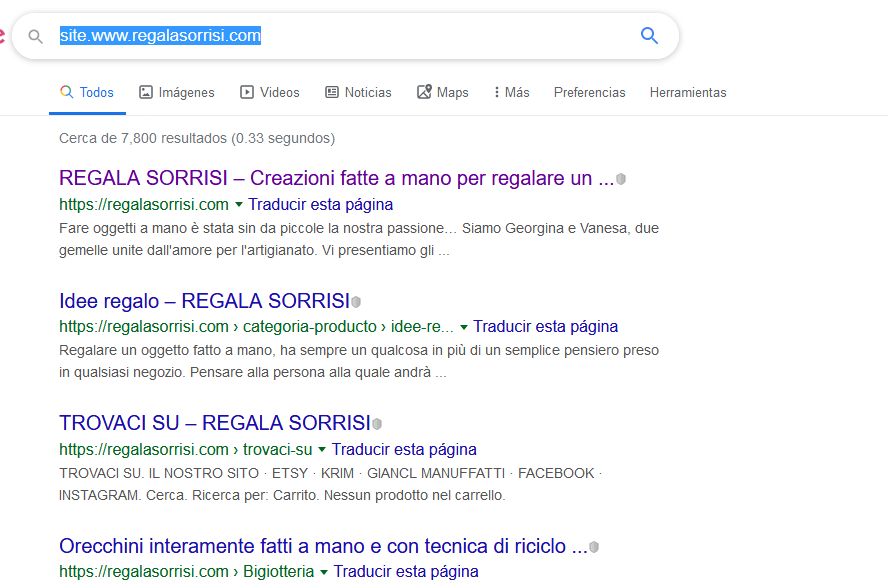Open Preferencias settings
Image resolution: width=888 pixels, height=582 pixels.
point(590,92)
